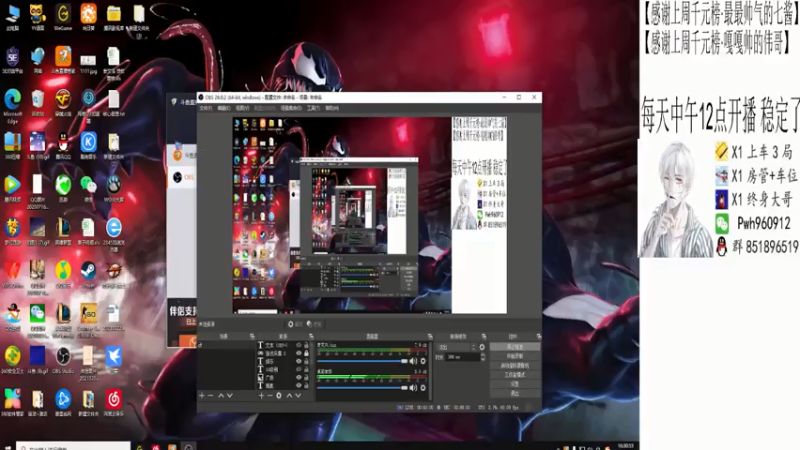Click the OBS preview canvas
The width and height of the screenshot is (800, 450).
(370, 215)
